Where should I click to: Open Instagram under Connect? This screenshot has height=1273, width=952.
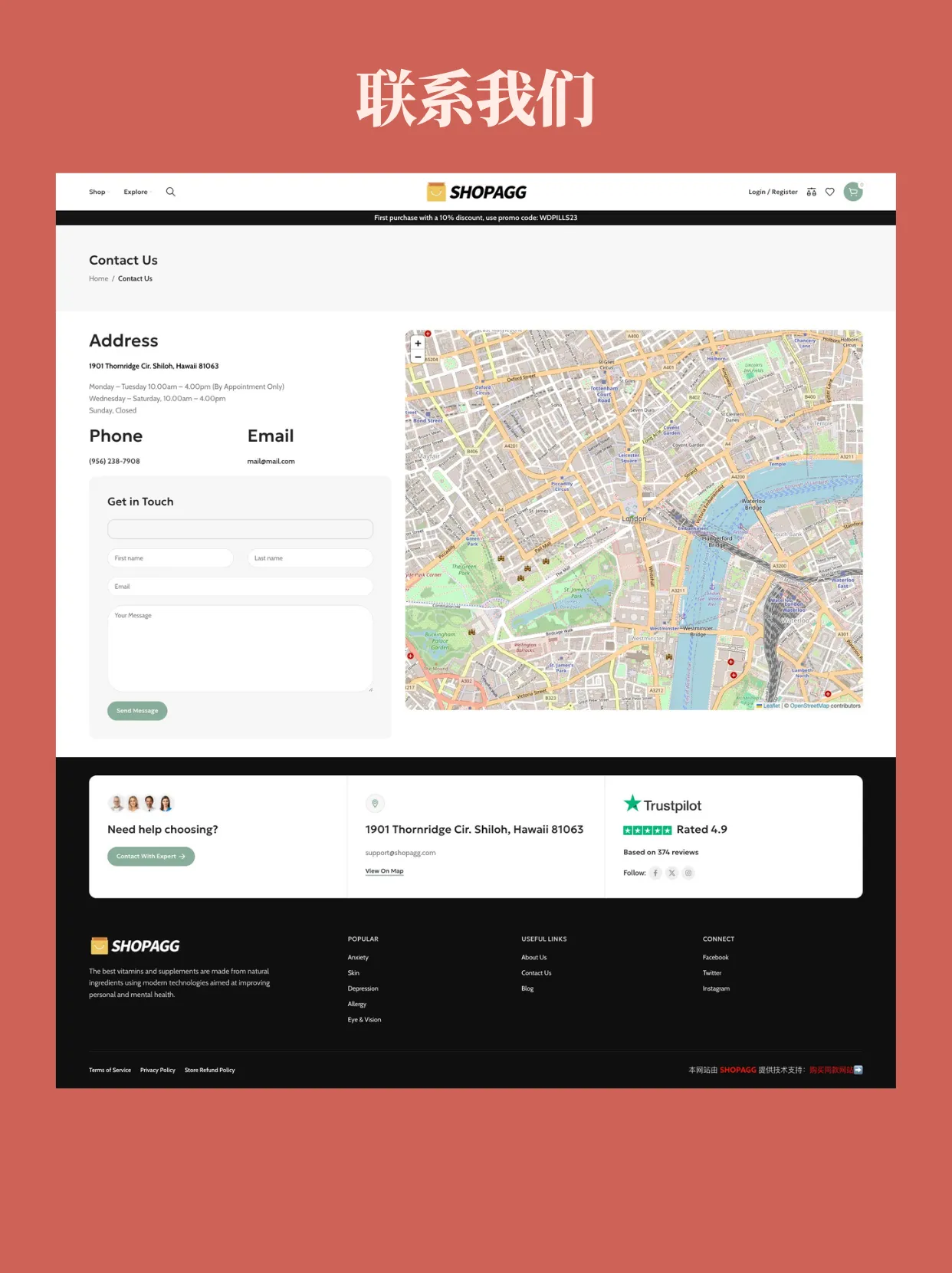[x=716, y=988]
